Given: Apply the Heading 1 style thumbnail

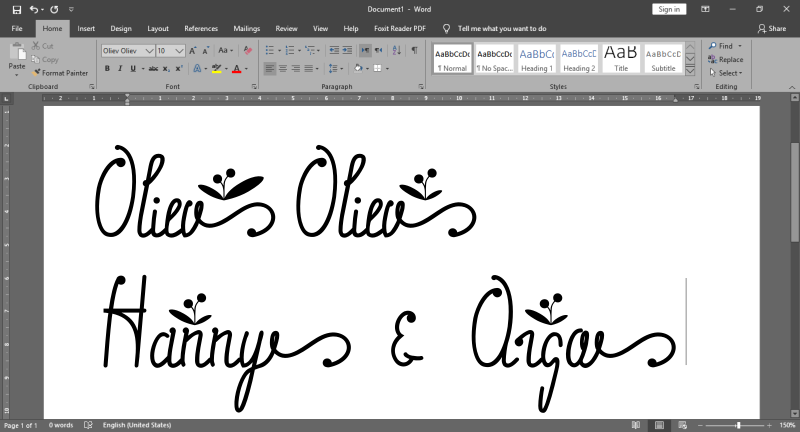Looking at the screenshot, I should click(x=536, y=59).
